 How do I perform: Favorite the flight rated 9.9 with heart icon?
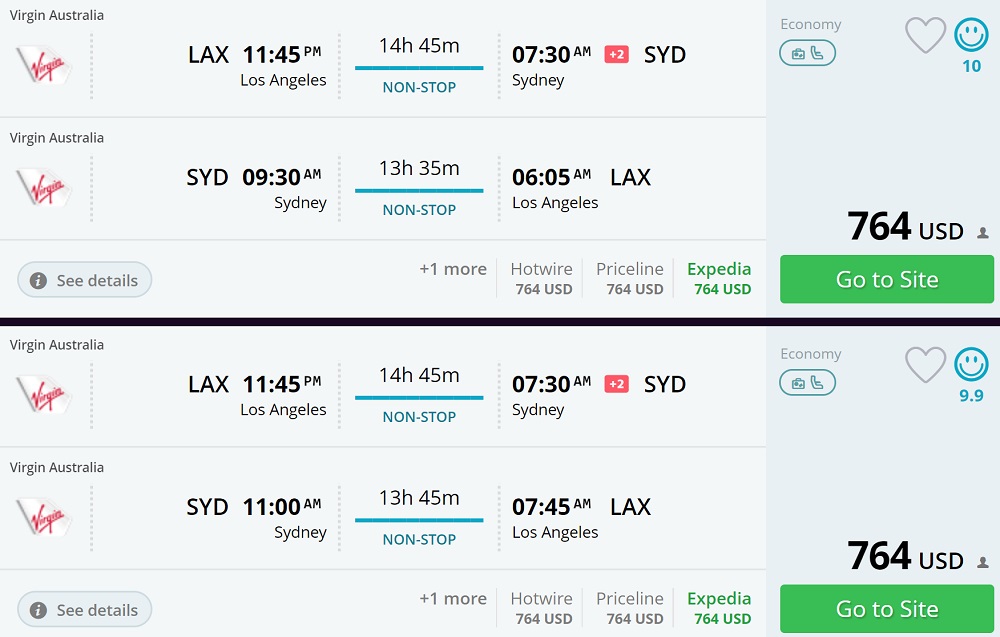[x=925, y=365]
